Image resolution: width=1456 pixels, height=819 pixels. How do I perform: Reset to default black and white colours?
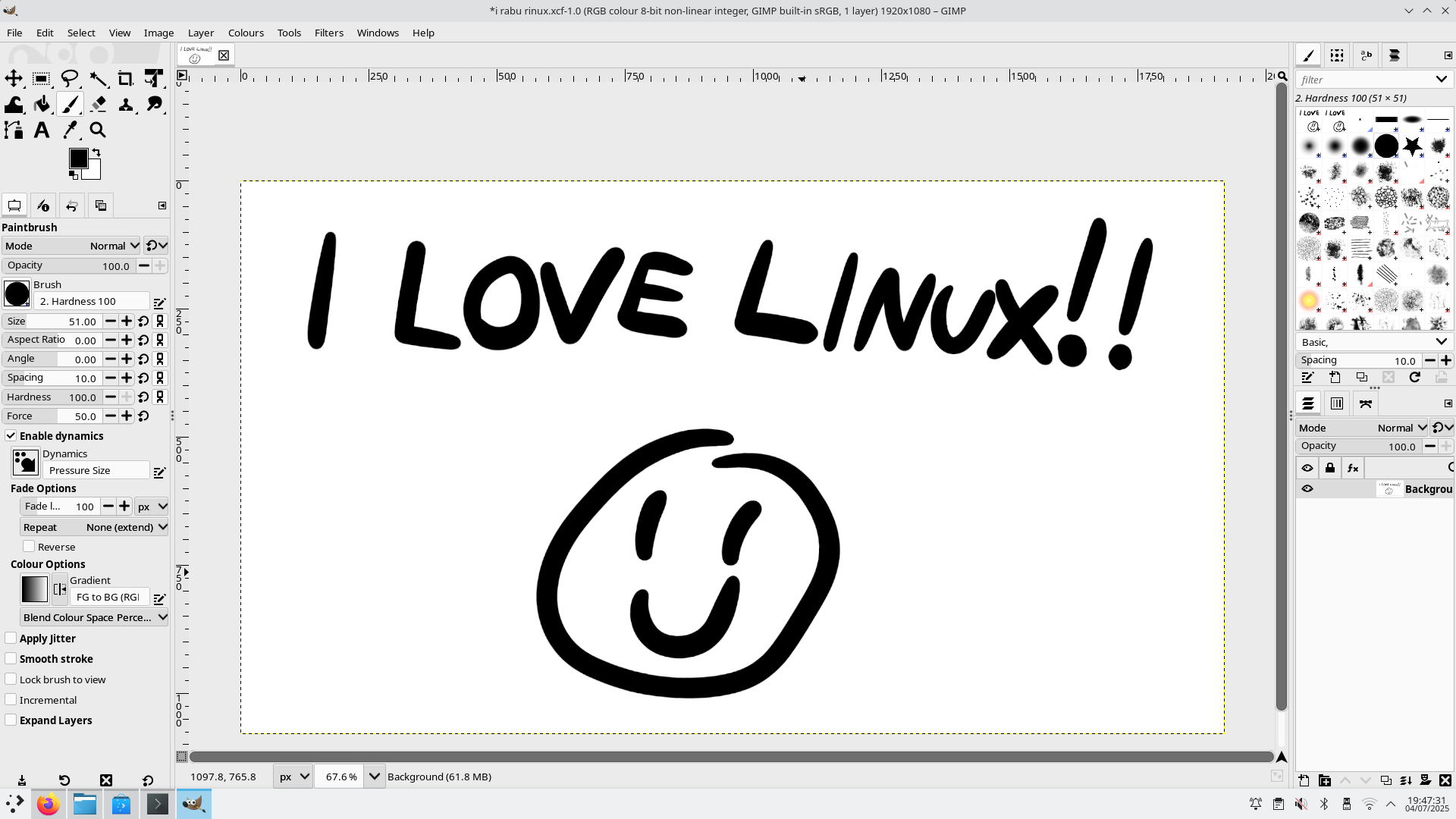pyautogui.click(x=74, y=175)
